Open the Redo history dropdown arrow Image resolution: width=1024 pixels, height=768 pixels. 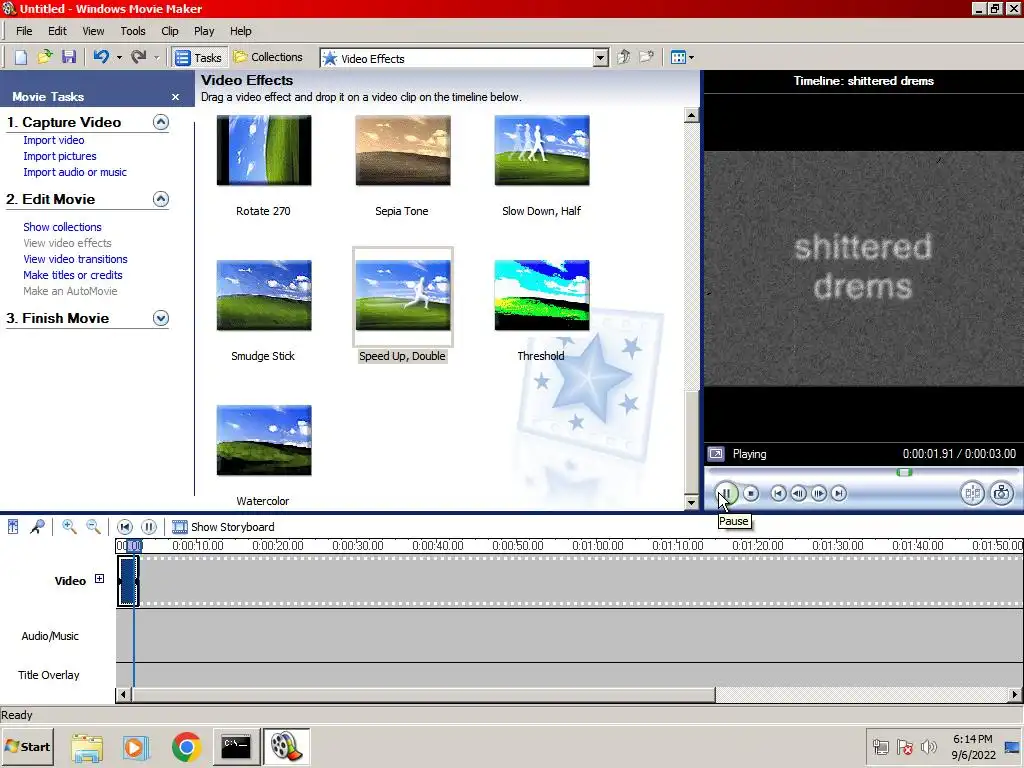[x=156, y=57]
